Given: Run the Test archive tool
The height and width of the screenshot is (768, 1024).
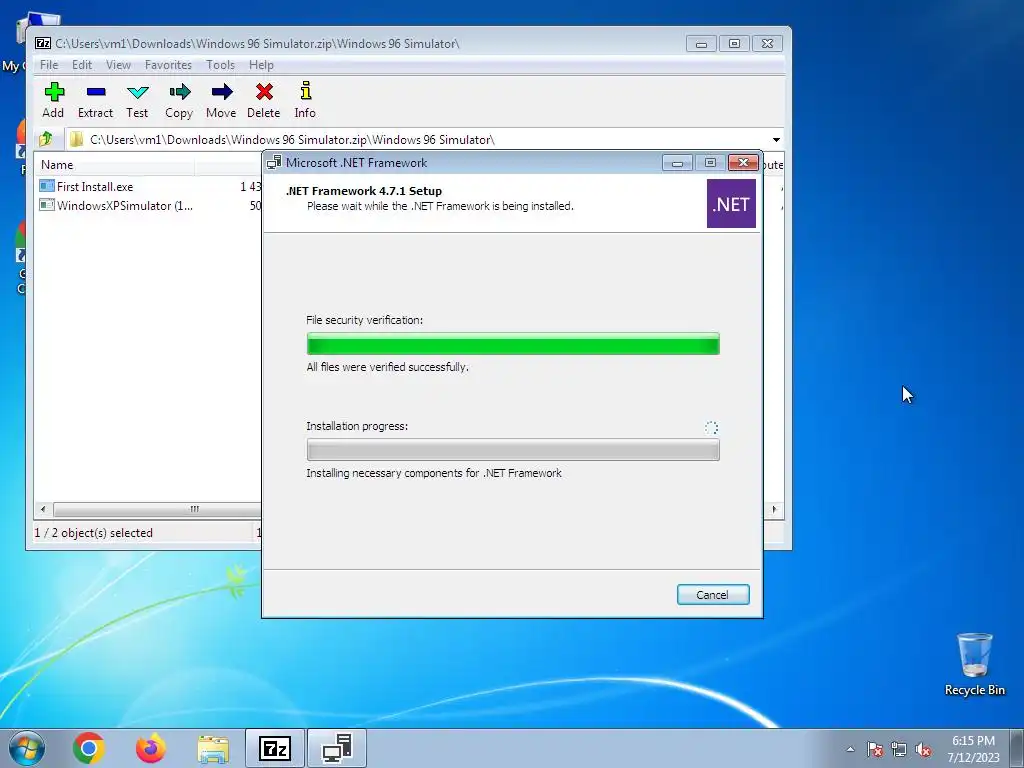Looking at the screenshot, I should (137, 100).
